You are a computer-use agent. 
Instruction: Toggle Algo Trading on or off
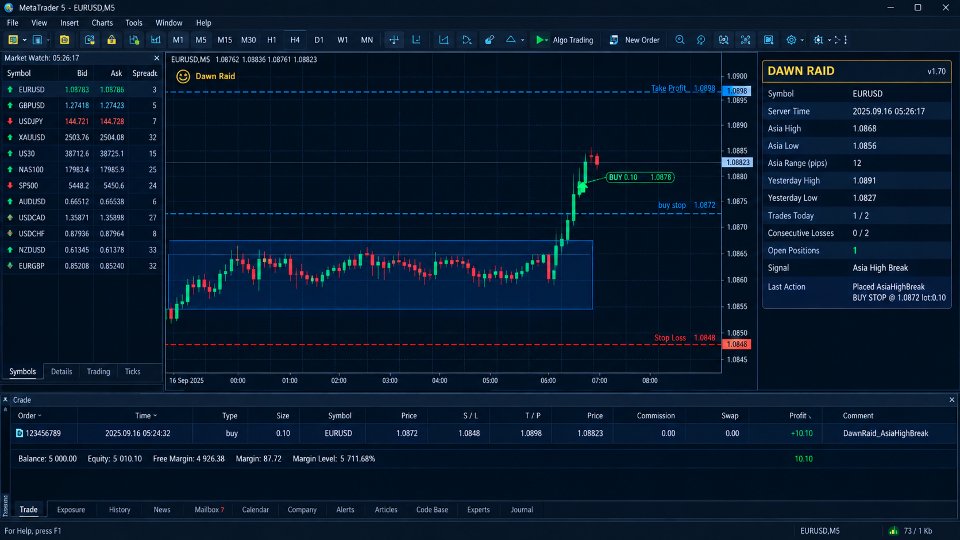point(564,40)
